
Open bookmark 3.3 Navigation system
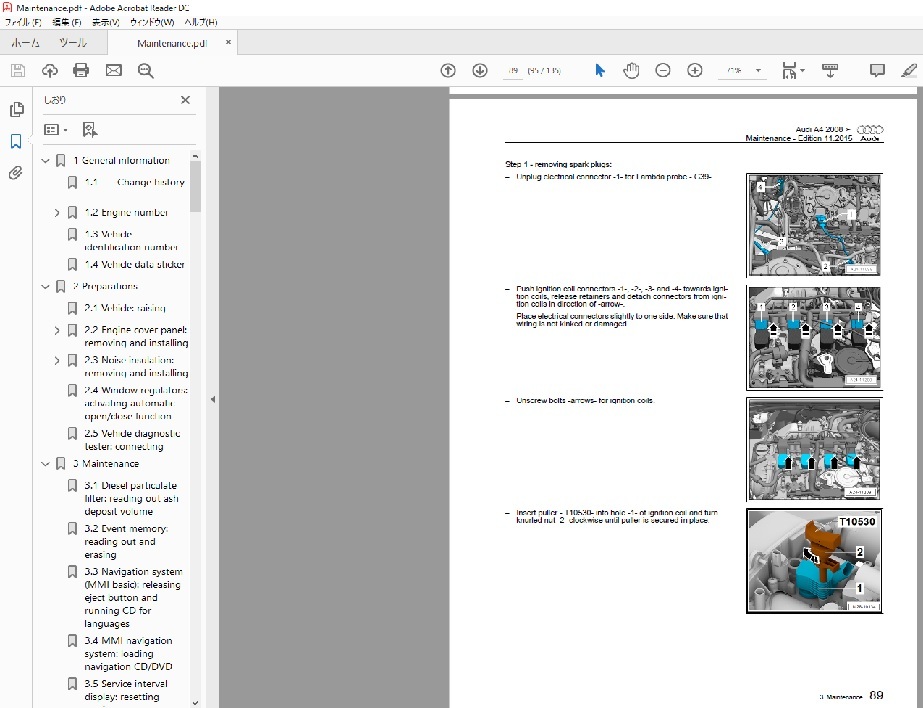point(133,597)
